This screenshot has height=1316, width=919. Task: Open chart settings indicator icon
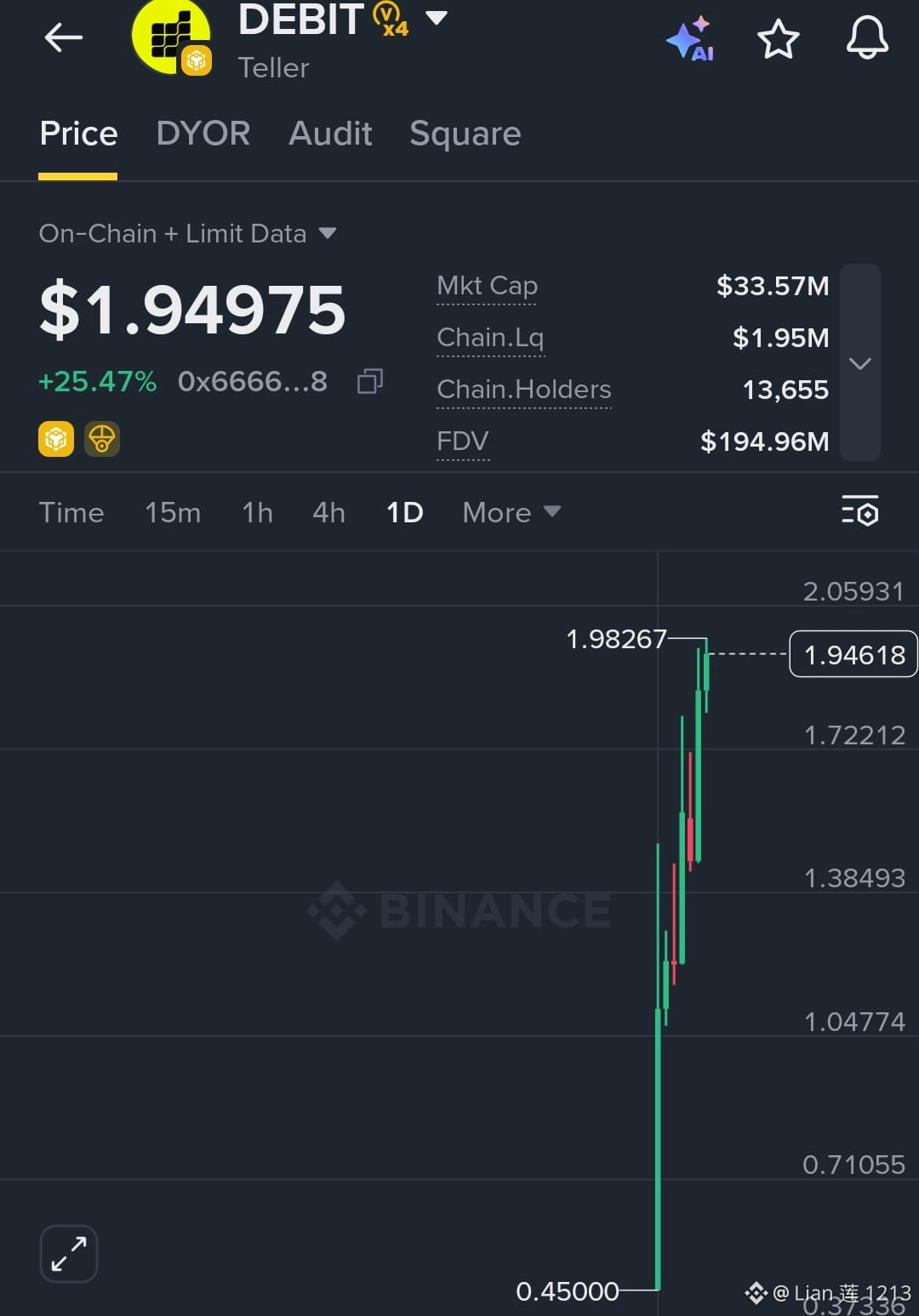[x=860, y=511]
